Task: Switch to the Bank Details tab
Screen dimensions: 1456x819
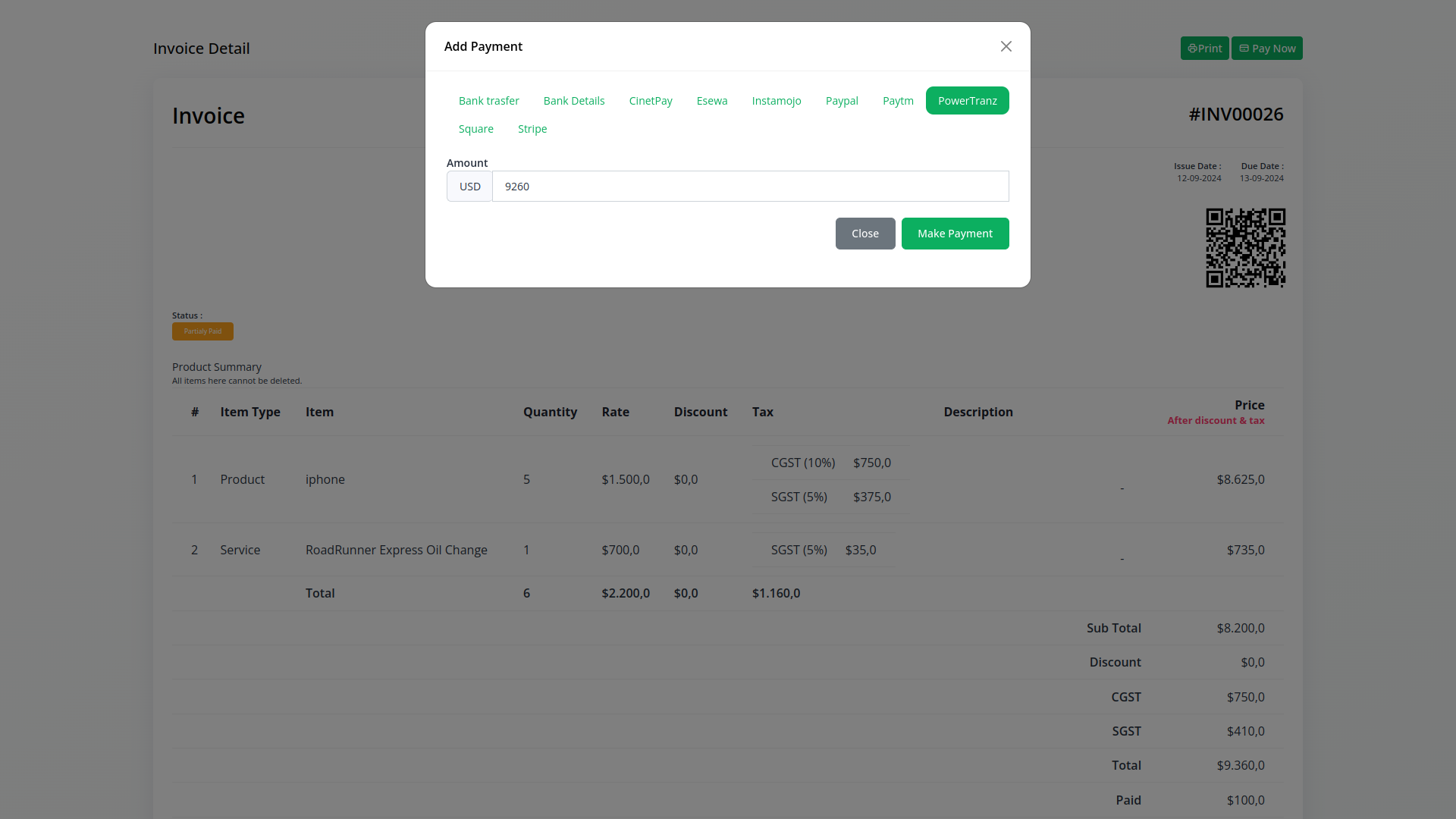Action: click(x=573, y=101)
